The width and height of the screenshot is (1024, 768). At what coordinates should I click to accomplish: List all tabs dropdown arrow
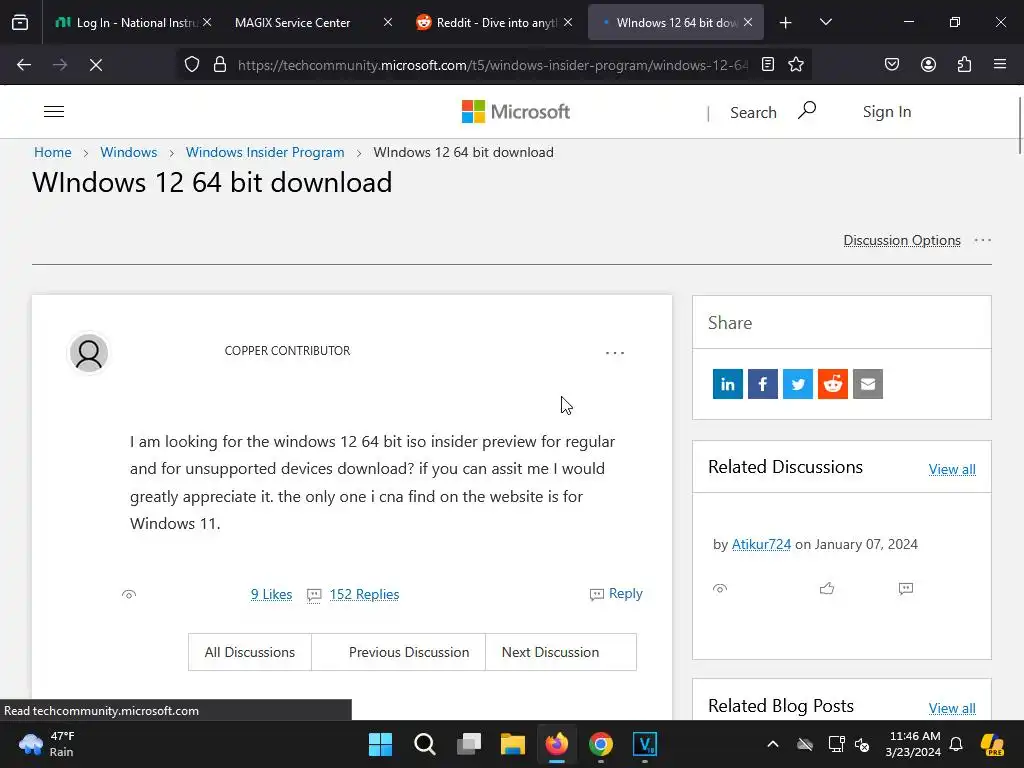(825, 22)
